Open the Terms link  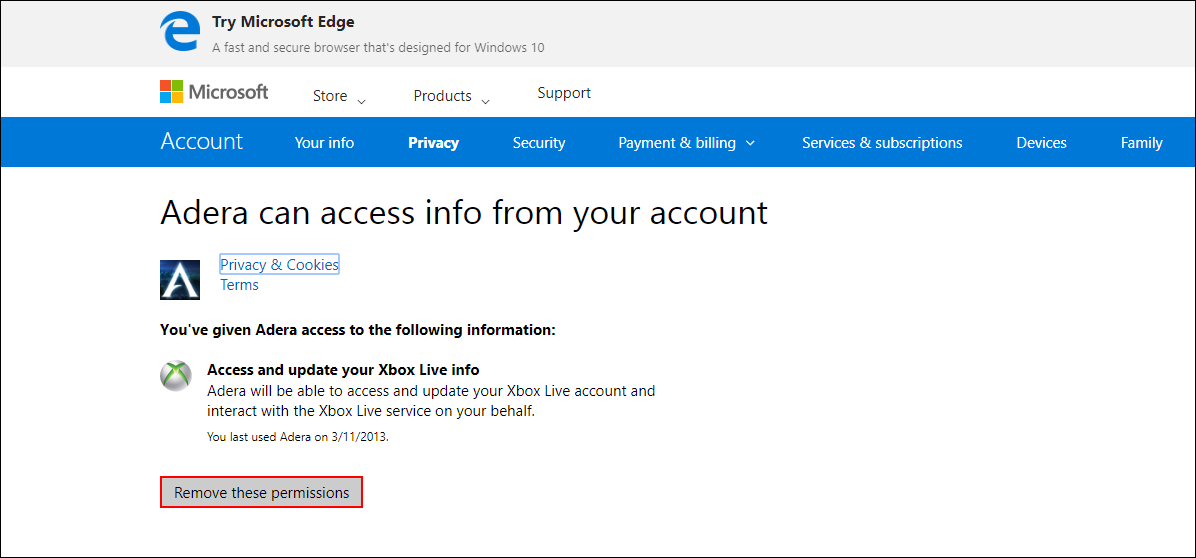click(x=240, y=285)
